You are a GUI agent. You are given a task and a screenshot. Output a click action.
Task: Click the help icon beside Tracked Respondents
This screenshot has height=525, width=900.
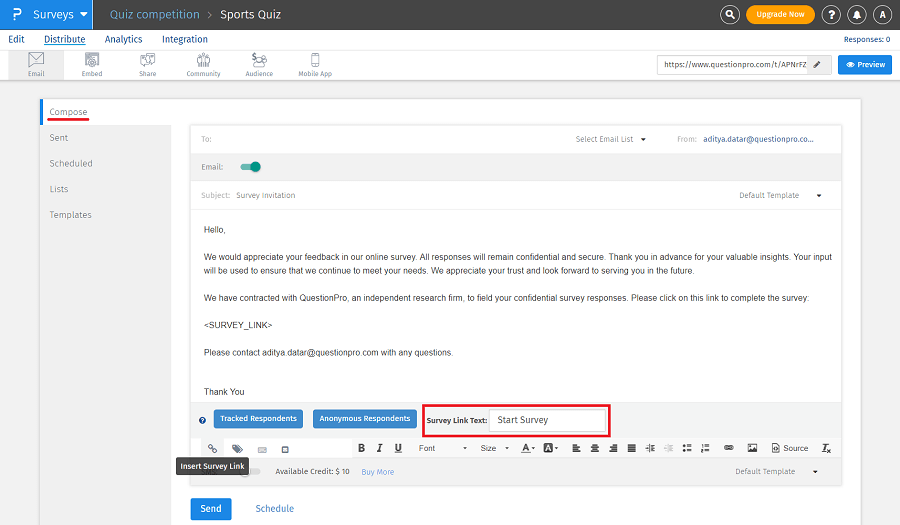point(202,421)
